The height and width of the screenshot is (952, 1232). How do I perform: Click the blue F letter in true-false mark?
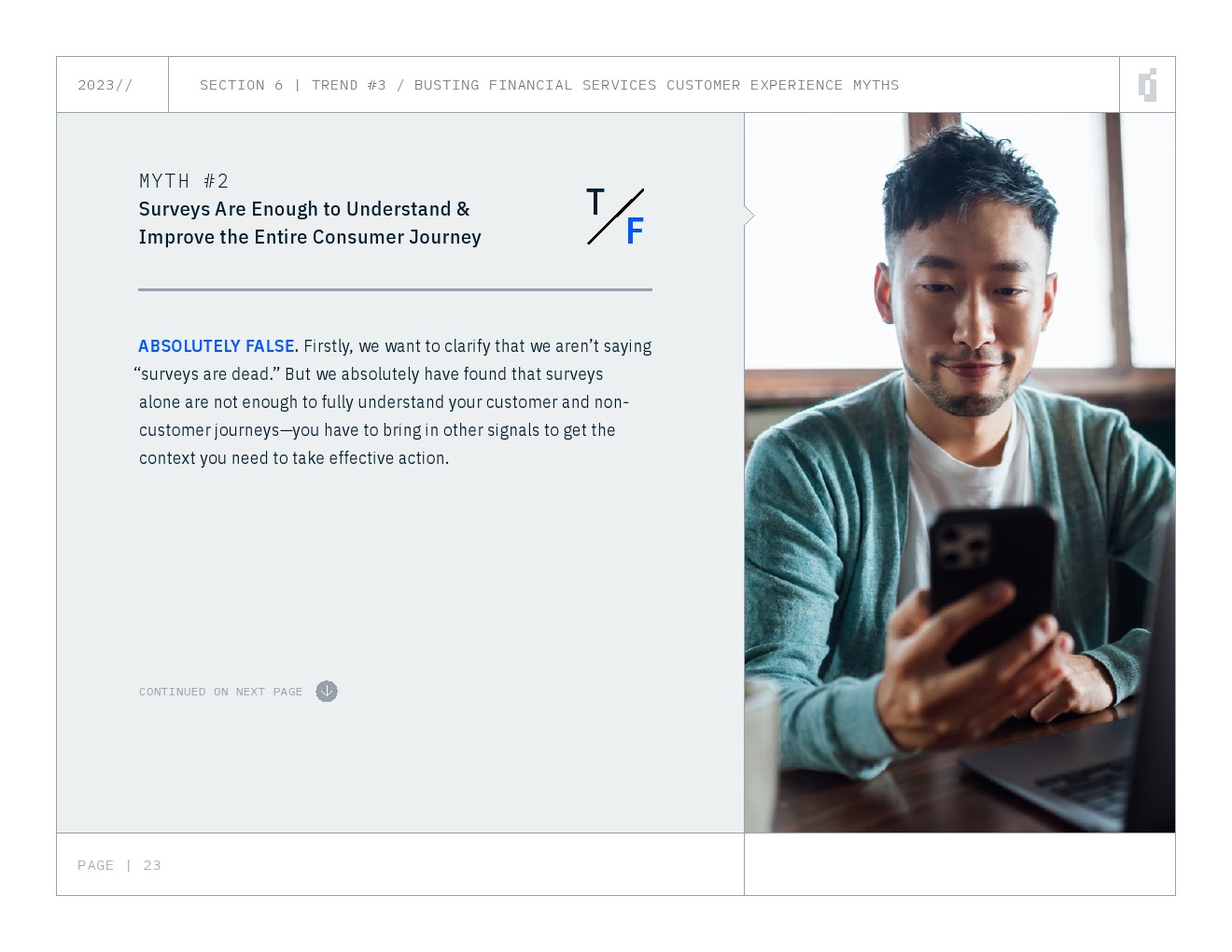click(635, 231)
